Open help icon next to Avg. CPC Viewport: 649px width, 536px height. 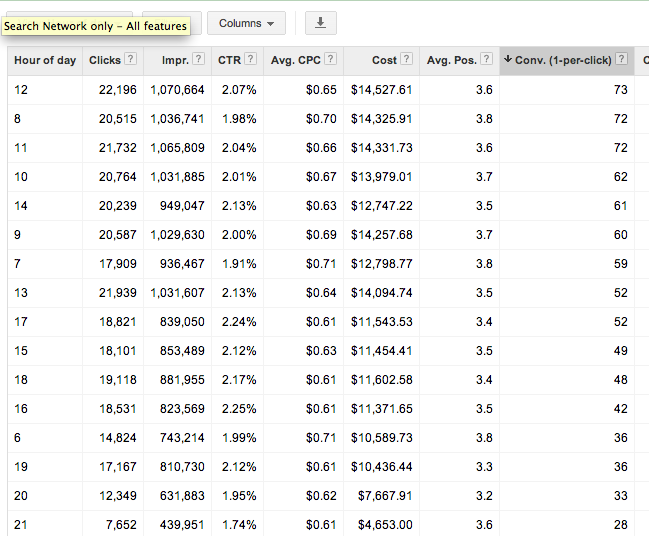point(330,59)
